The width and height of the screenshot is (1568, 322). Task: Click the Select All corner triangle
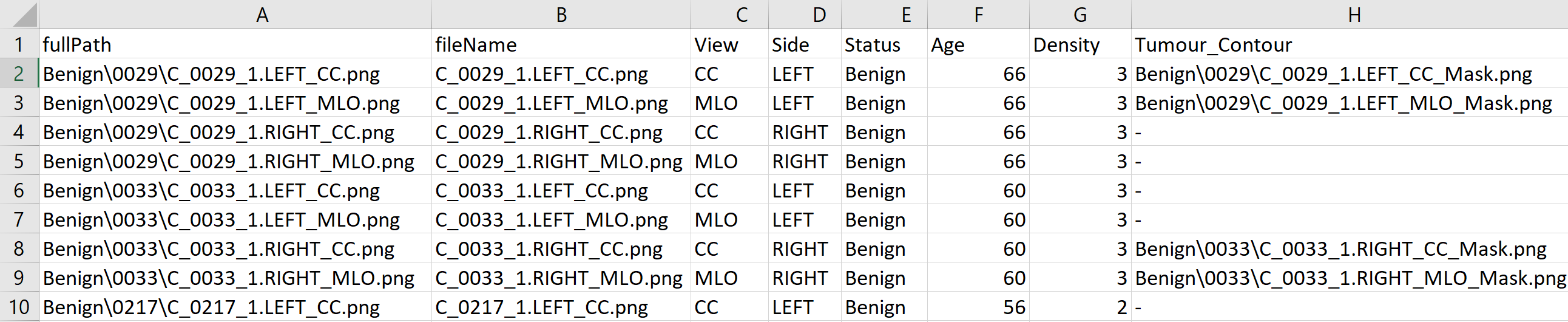pos(24,15)
